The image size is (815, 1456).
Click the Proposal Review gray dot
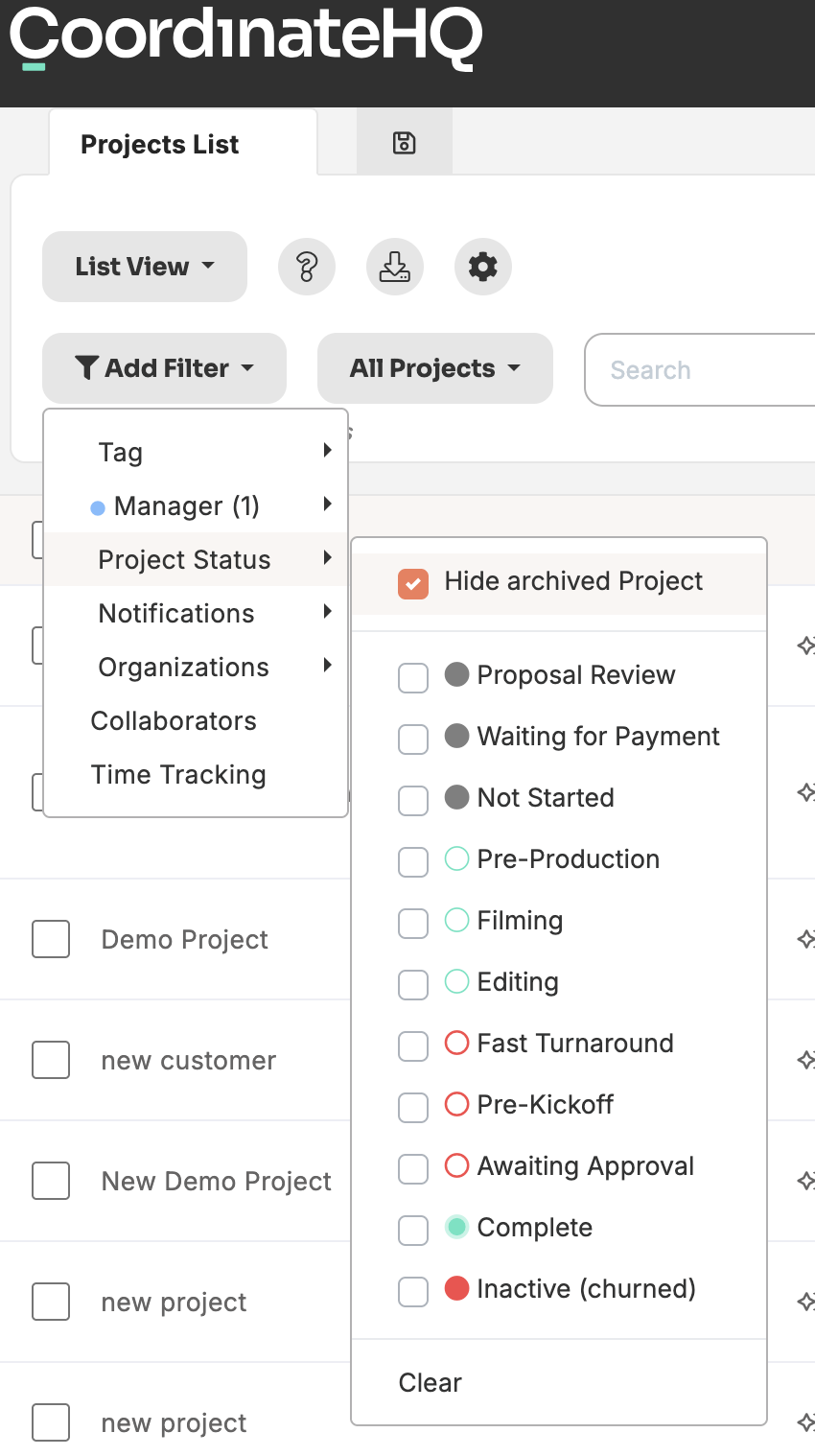pos(456,674)
